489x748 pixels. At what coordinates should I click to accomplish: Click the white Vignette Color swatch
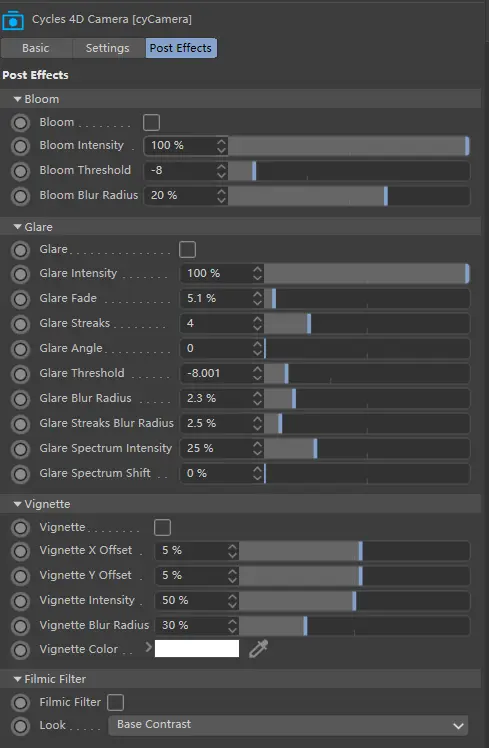197,649
